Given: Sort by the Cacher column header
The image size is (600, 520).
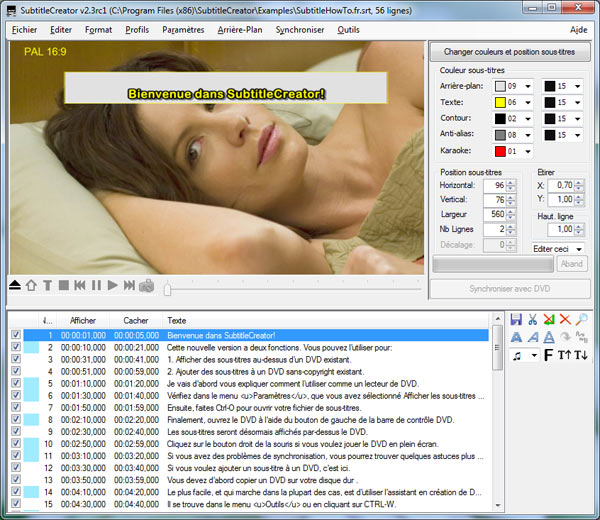Looking at the screenshot, I should click(136, 321).
